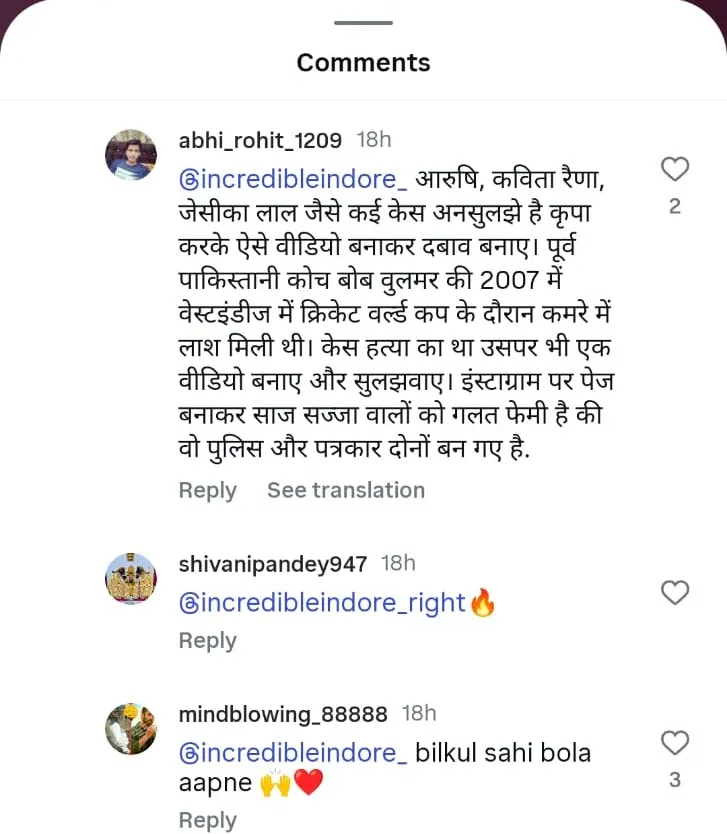Reply to mindblowing_88888's comment
The height and width of the screenshot is (834, 727).
[x=207, y=821]
